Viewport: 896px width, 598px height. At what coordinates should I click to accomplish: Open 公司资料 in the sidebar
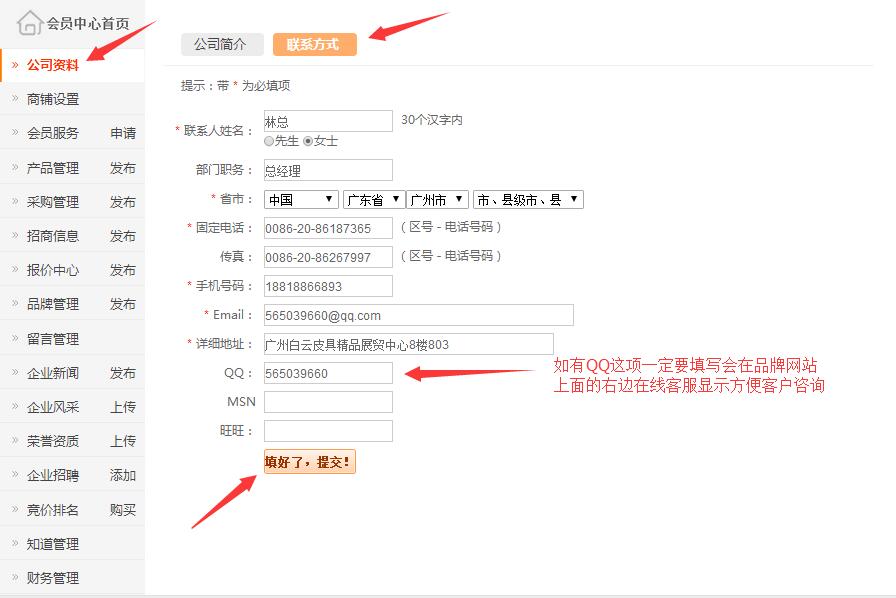click(x=53, y=65)
